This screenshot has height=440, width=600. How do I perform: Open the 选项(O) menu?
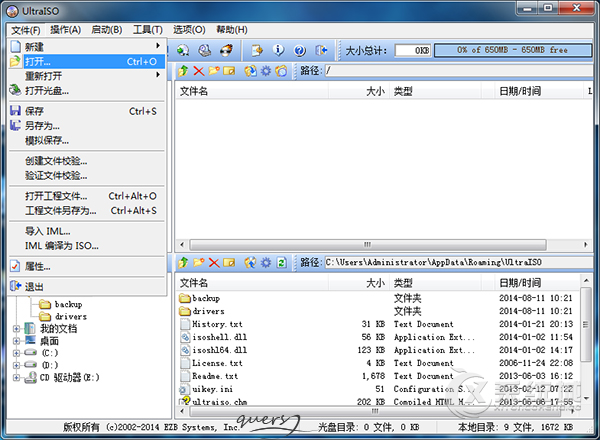pos(189,30)
